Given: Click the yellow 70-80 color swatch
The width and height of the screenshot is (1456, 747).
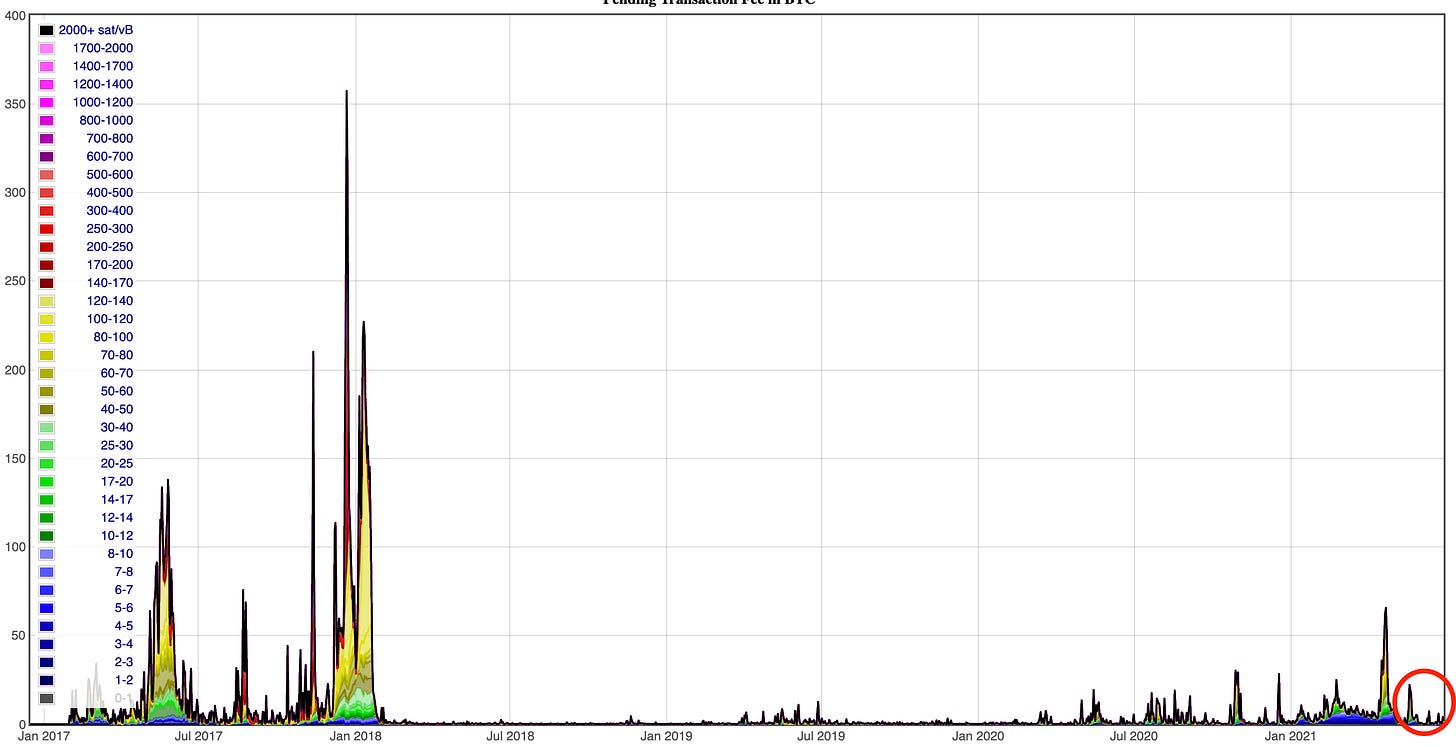Looking at the screenshot, I should pos(46,355).
